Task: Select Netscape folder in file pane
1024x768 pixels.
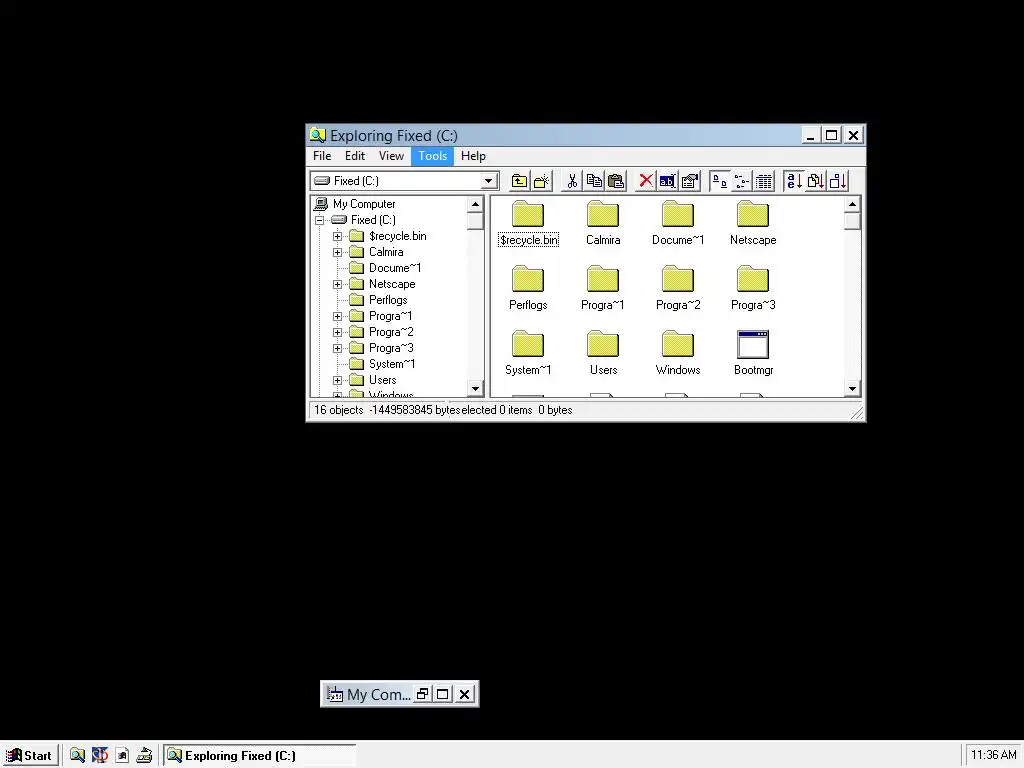Action: (x=753, y=223)
